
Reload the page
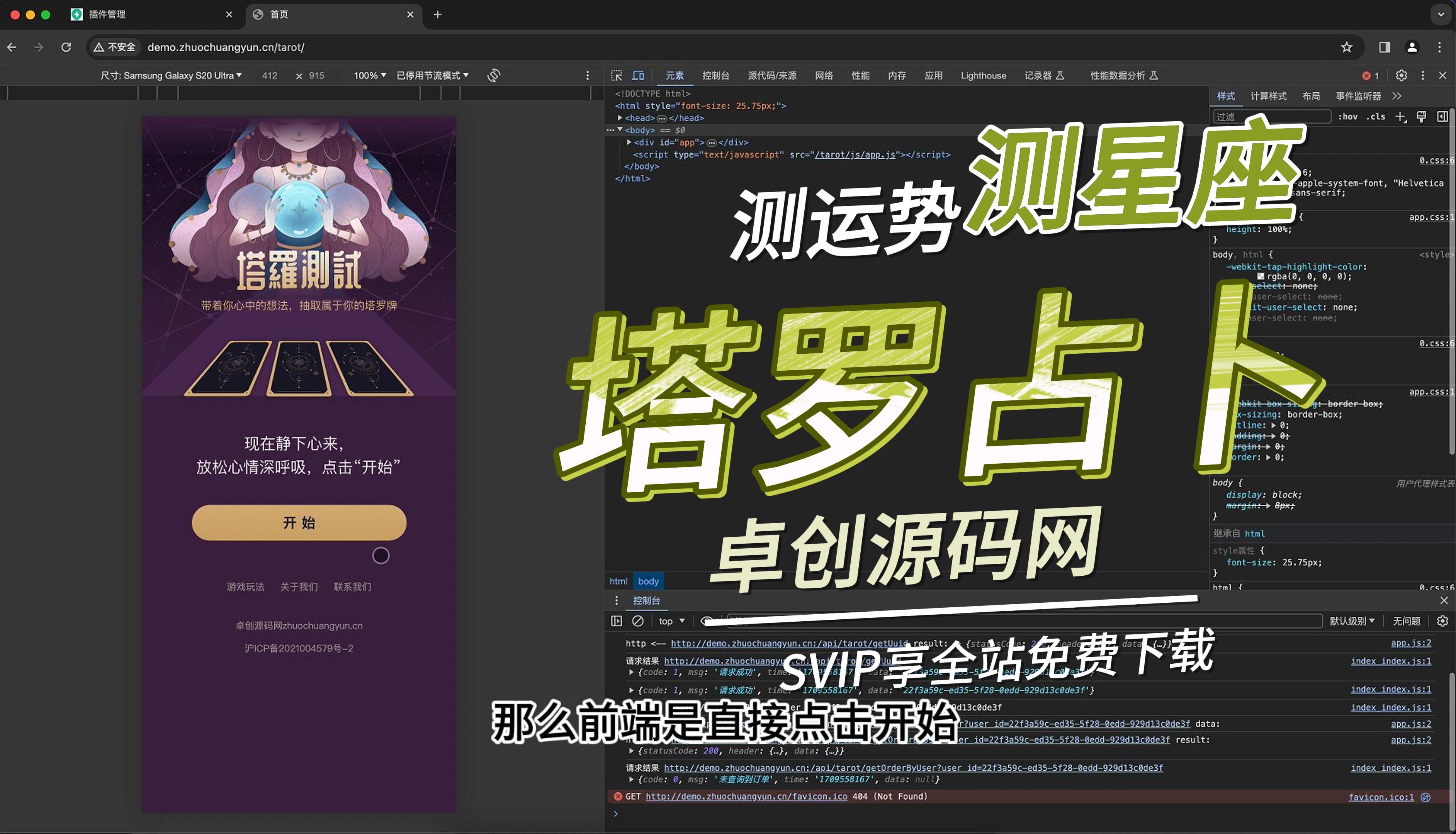coord(66,47)
